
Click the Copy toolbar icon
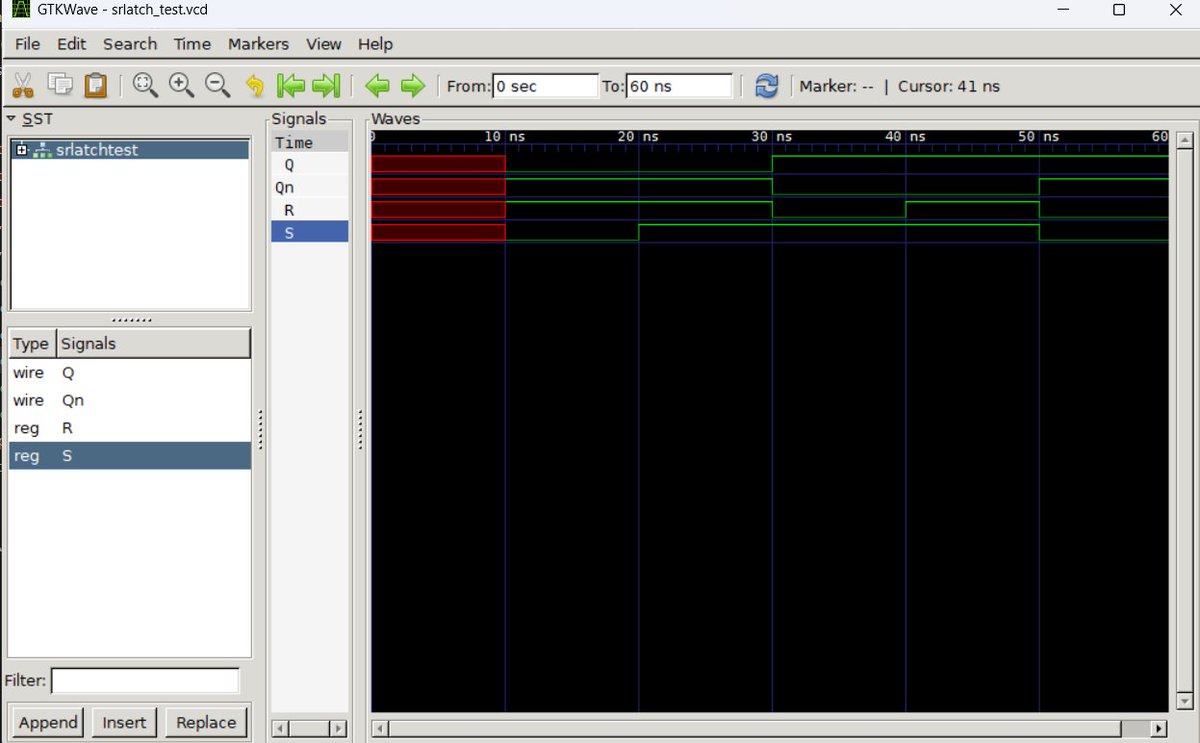[61, 86]
